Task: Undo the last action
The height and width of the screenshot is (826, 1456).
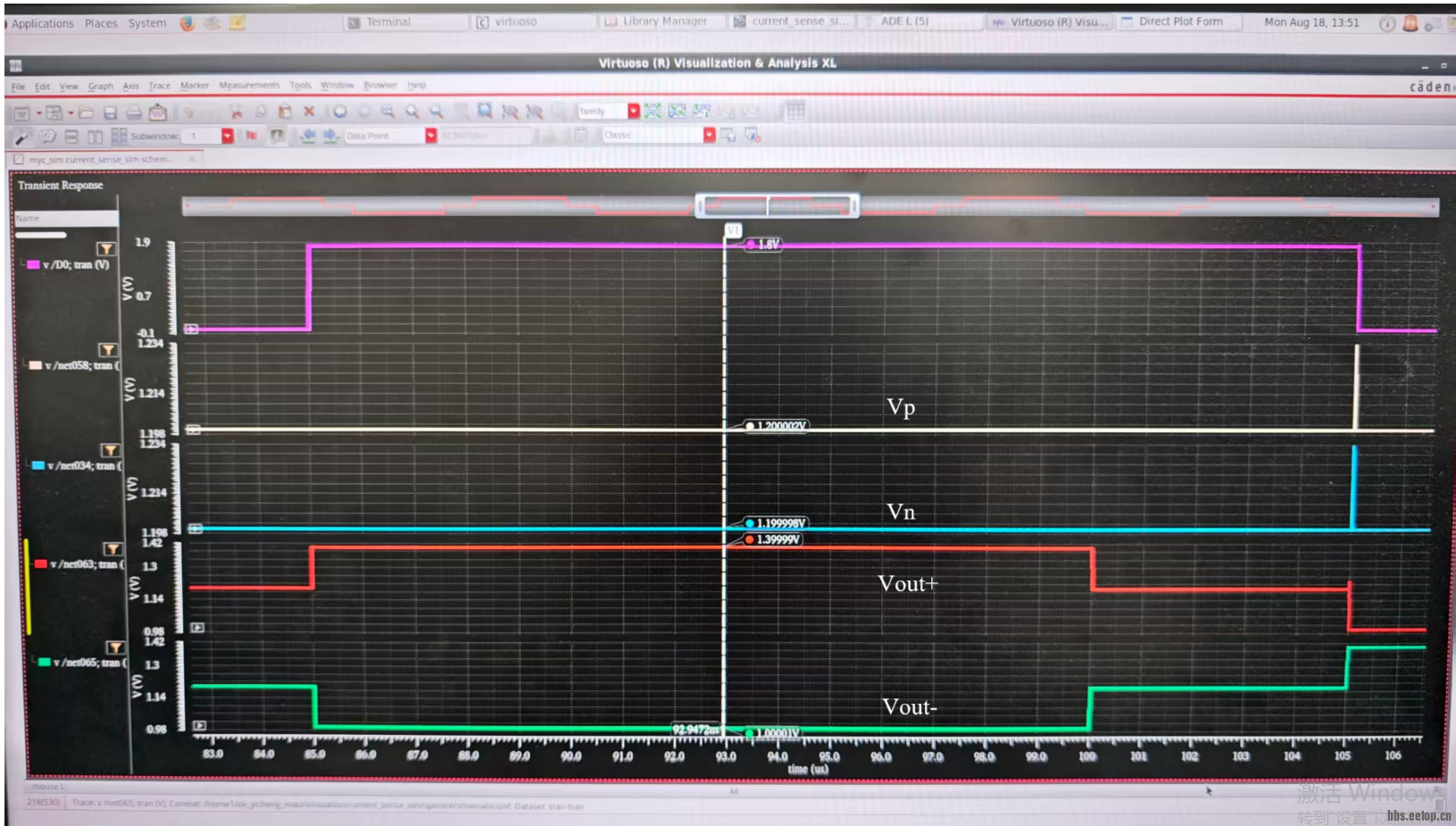Action: click(x=188, y=113)
